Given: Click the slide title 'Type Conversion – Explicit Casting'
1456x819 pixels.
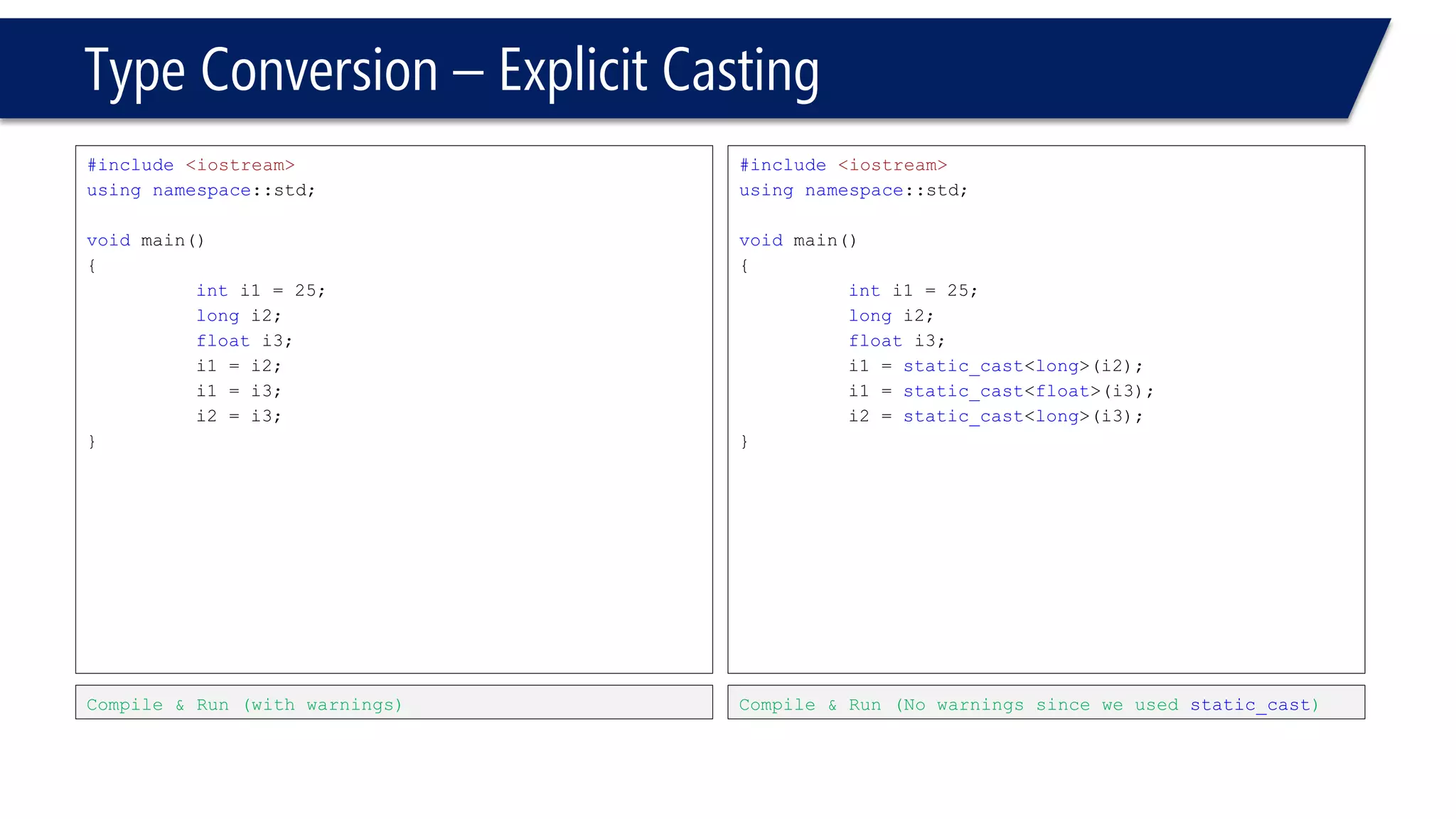Looking at the screenshot, I should click(x=451, y=71).
